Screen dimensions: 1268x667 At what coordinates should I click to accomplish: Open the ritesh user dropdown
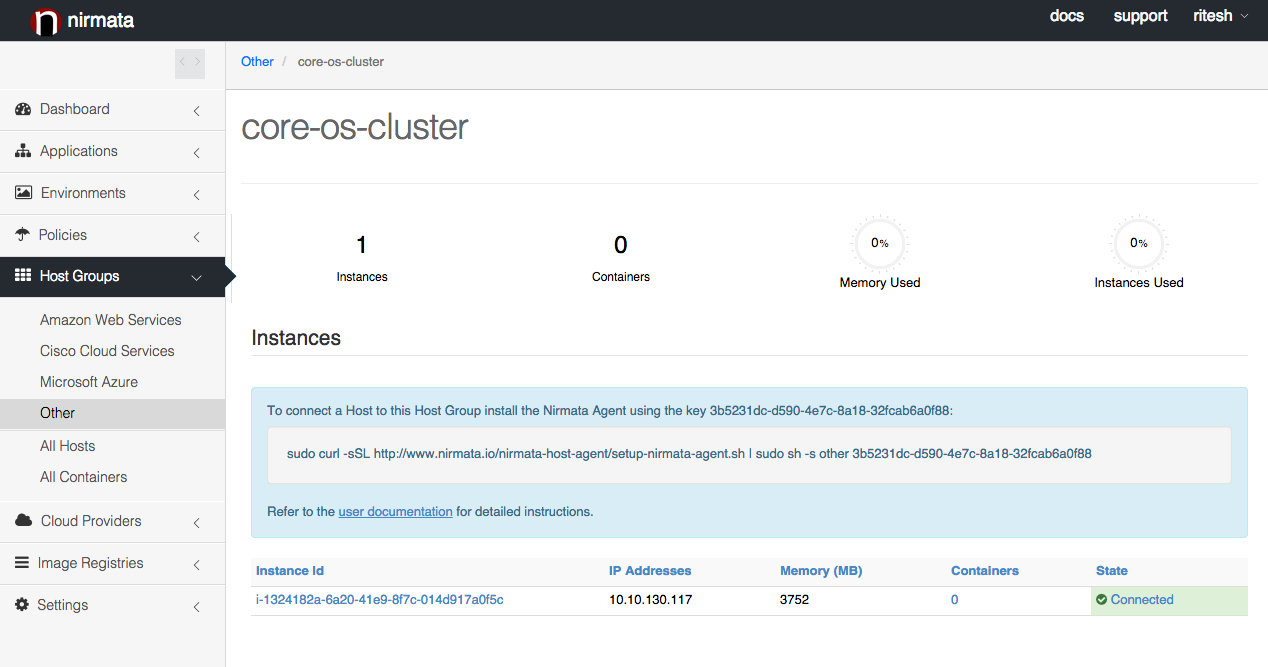tap(1220, 16)
